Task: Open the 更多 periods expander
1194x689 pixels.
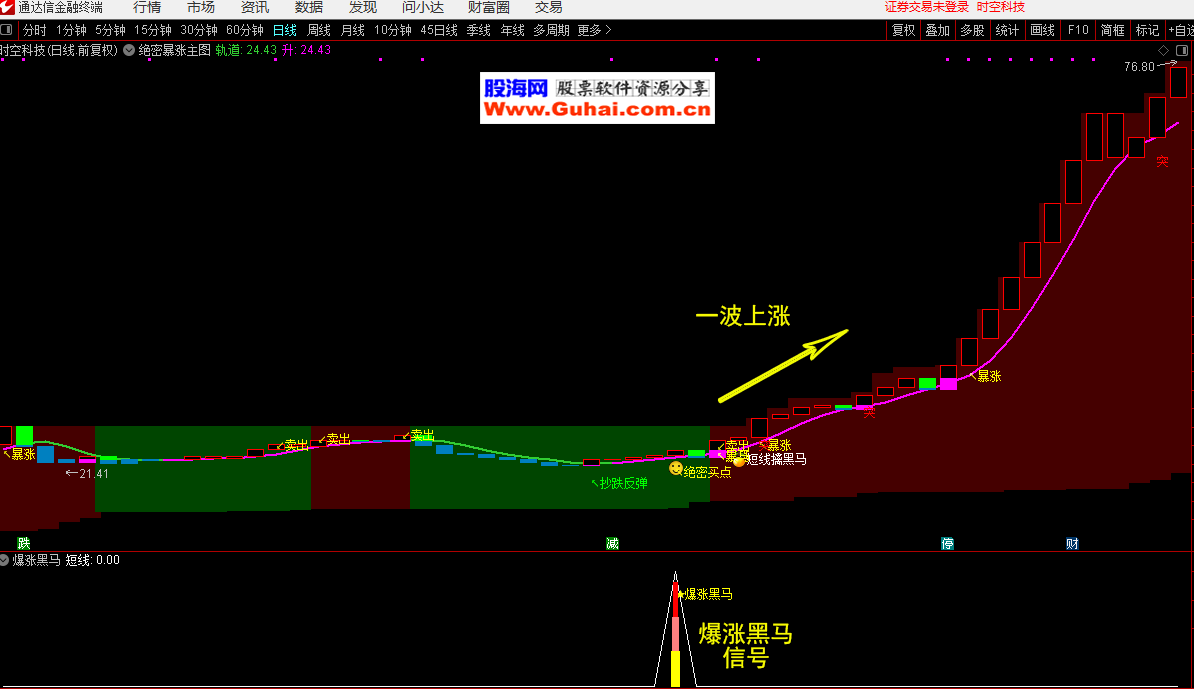Action: click(594, 30)
